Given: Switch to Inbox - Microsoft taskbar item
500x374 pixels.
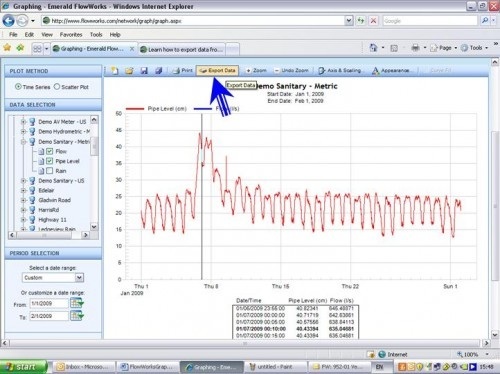Looking at the screenshot, I should click(x=83, y=367).
